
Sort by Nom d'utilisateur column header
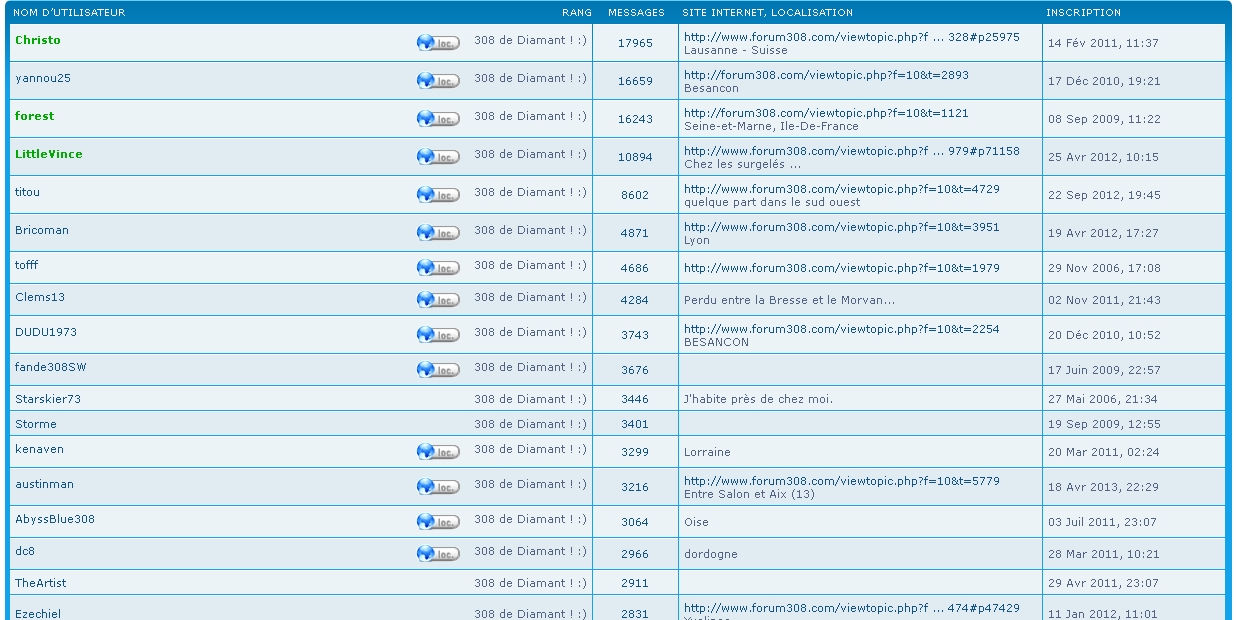69,13
